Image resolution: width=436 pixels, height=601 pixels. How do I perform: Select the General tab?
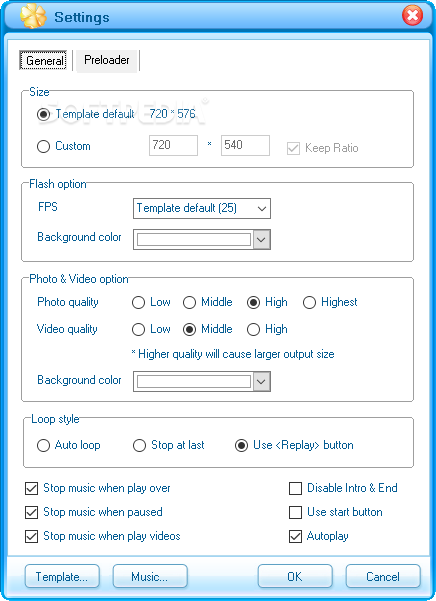click(43, 61)
